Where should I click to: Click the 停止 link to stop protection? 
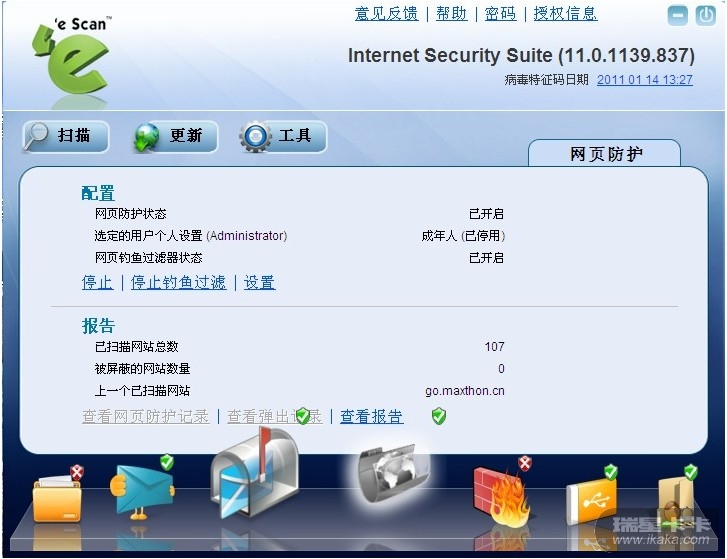(x=97, y=283)
